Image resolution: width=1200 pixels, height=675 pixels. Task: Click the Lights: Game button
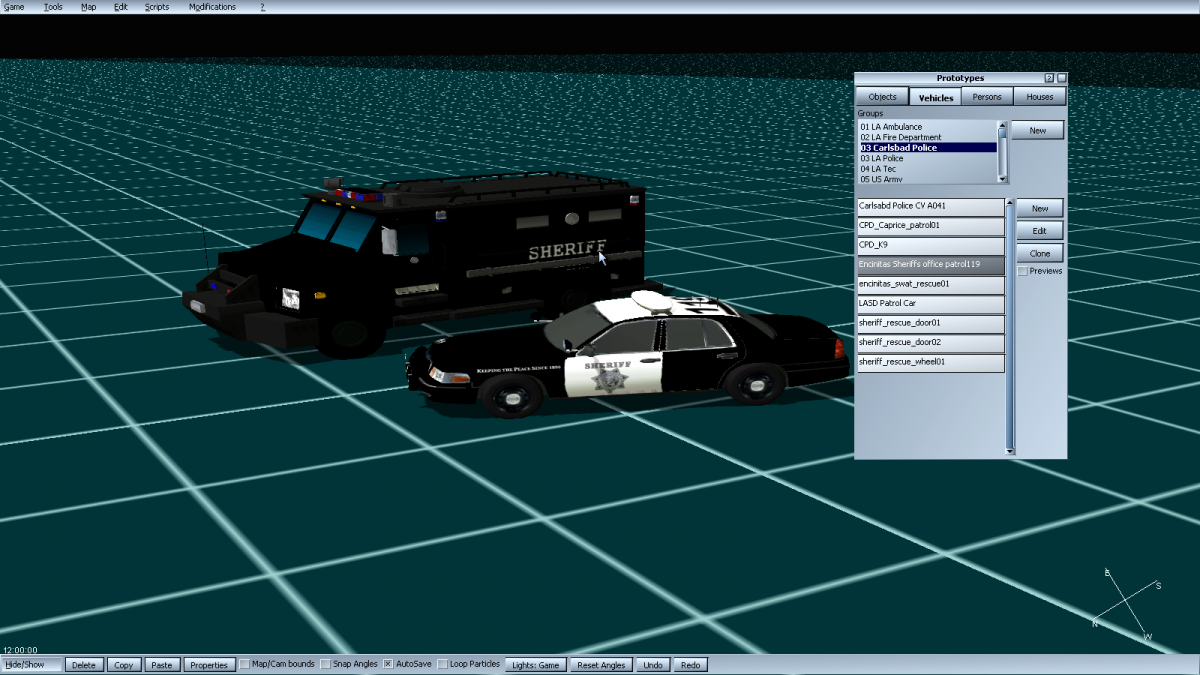(536, 664)
